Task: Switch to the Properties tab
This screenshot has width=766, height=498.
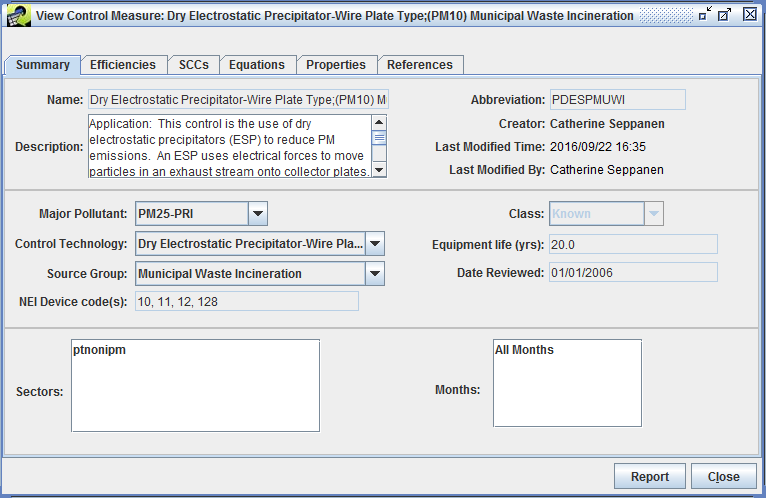Action: point(336,65)
